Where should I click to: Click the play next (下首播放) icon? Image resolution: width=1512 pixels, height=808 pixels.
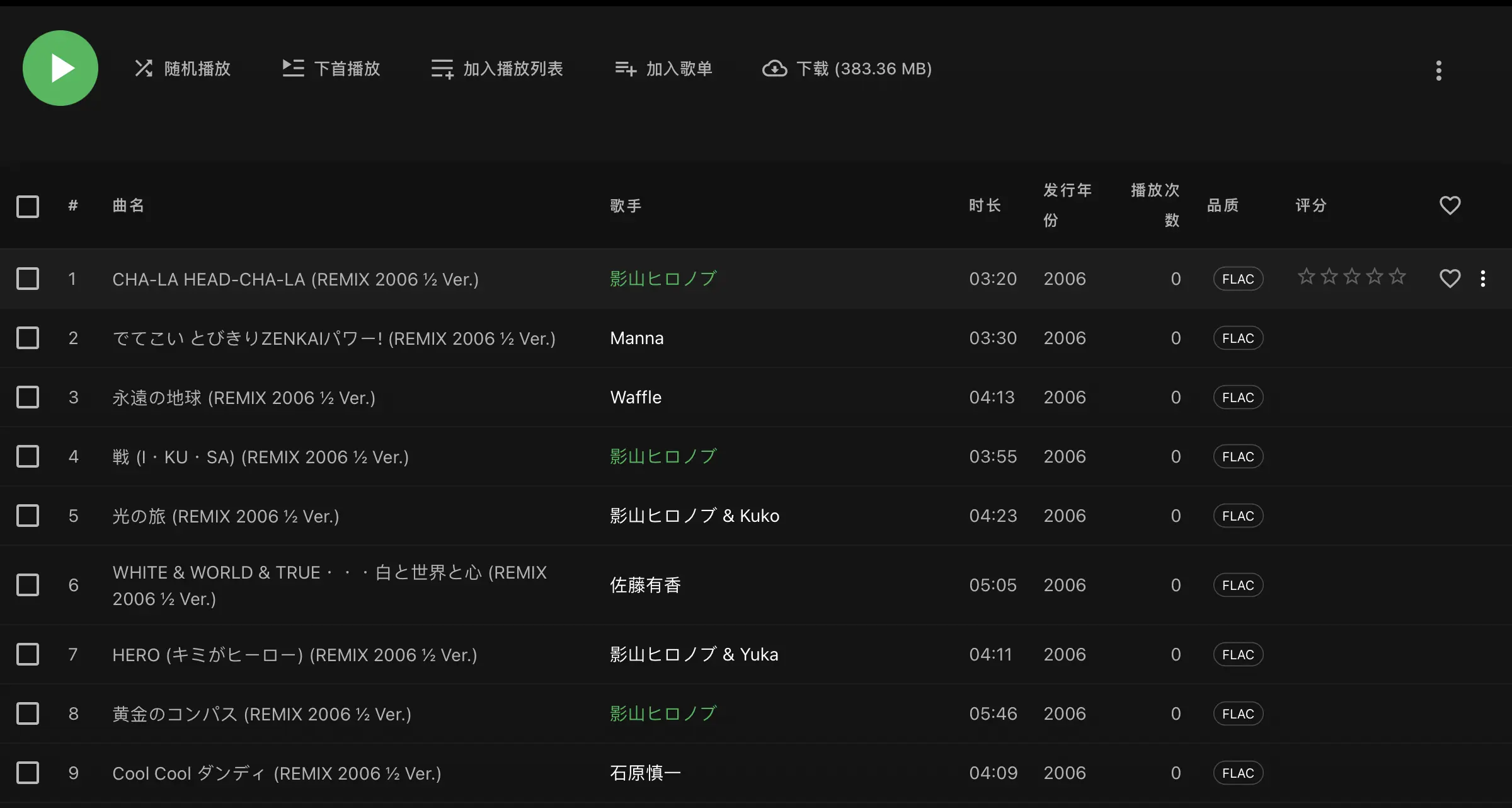pyautogui.click(x=292, y=68)
